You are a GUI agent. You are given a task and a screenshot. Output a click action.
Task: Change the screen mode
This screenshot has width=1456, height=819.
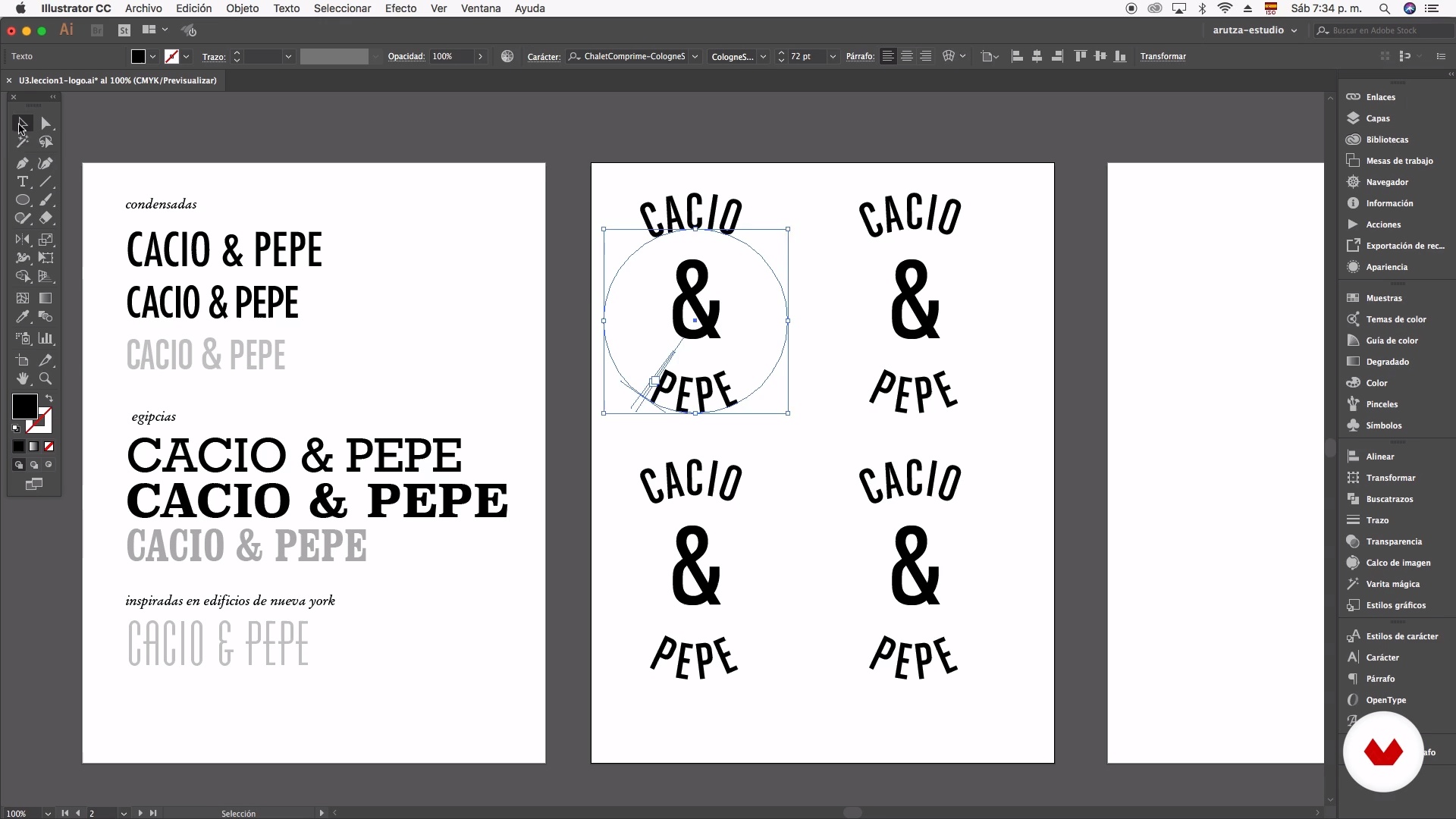tap(34, 485)
